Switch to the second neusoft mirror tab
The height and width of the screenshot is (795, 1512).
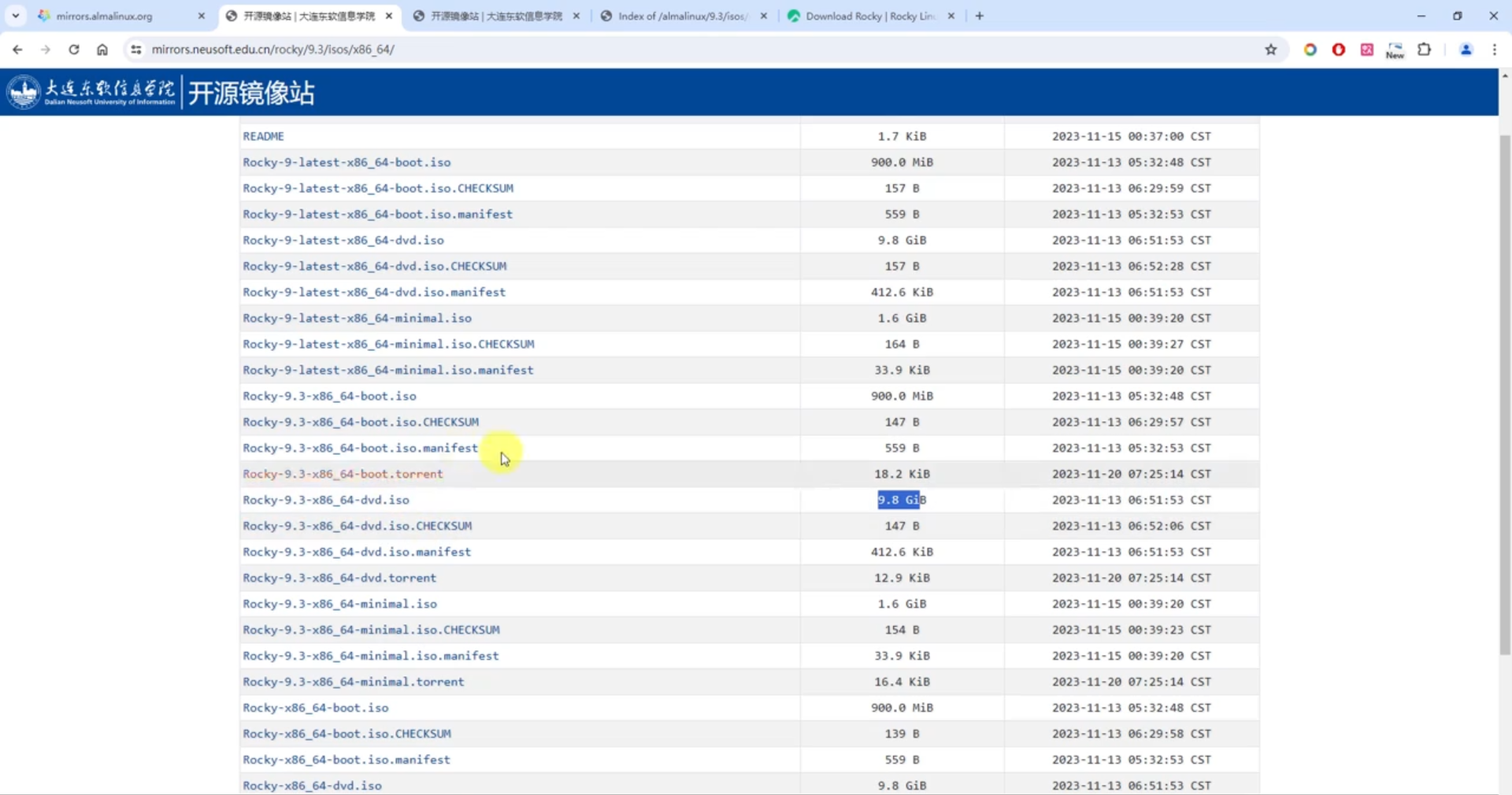(496, 16)
